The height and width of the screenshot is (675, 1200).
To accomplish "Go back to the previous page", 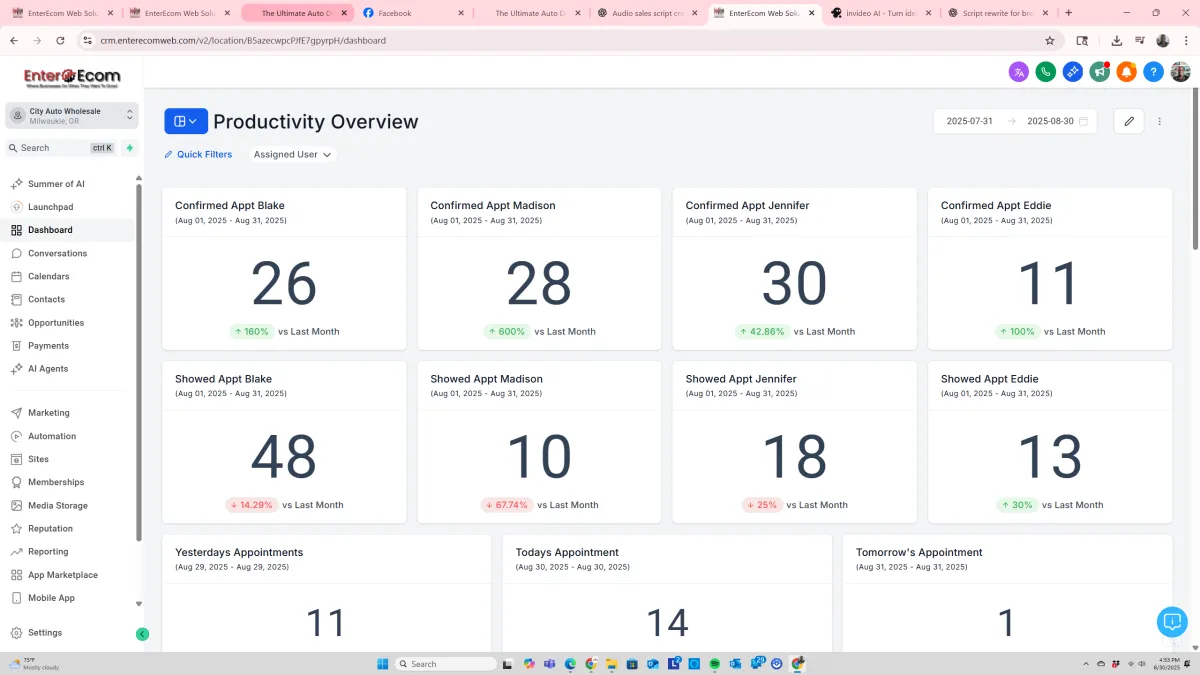I will (14, 41).
